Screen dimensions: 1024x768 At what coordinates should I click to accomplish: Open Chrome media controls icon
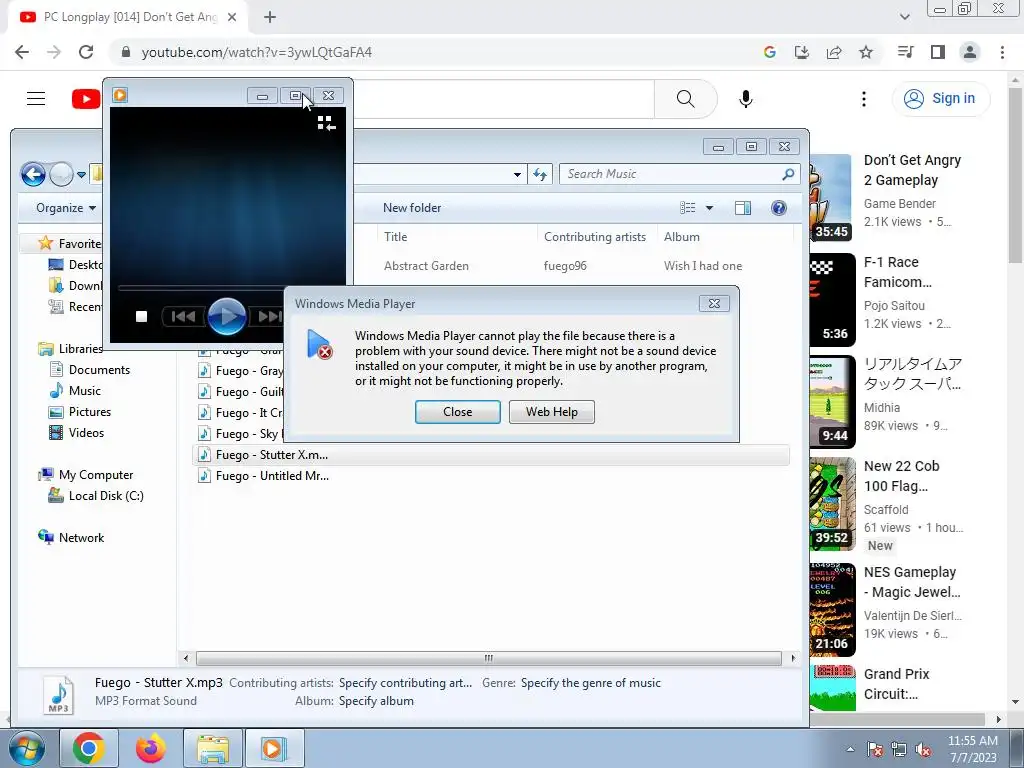(905, 52)
